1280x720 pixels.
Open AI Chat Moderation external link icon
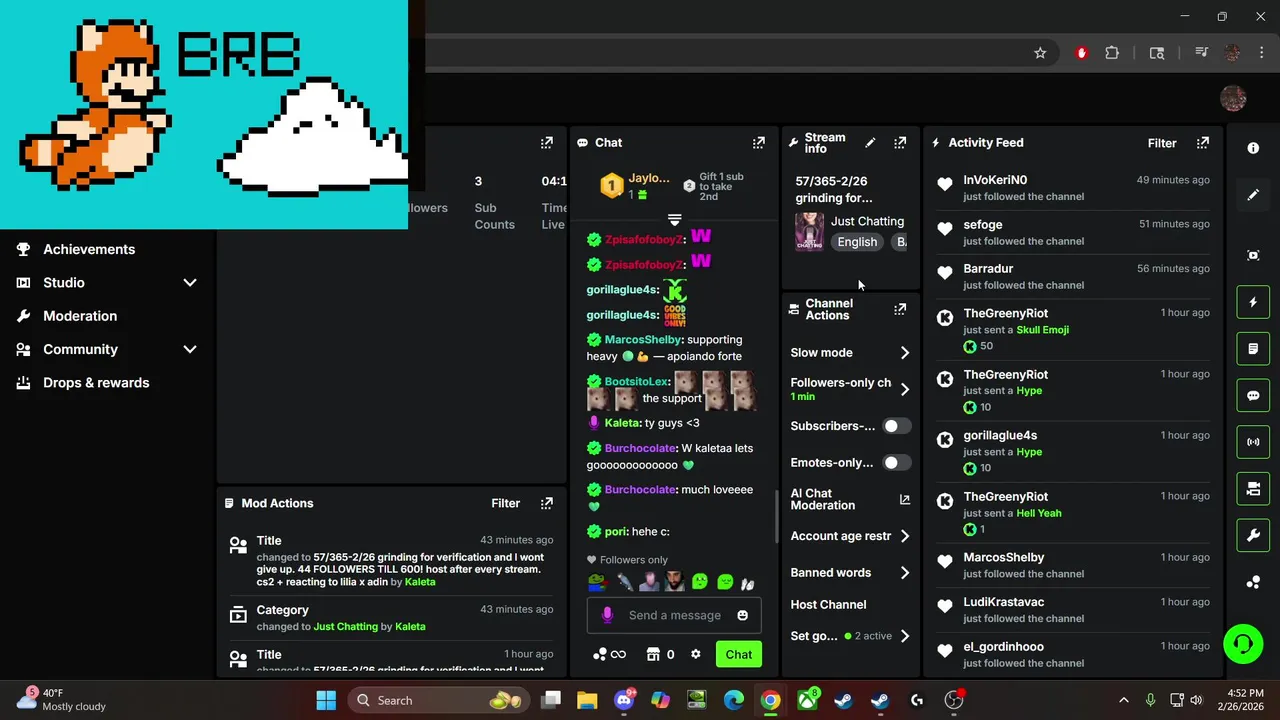point(905,499)
